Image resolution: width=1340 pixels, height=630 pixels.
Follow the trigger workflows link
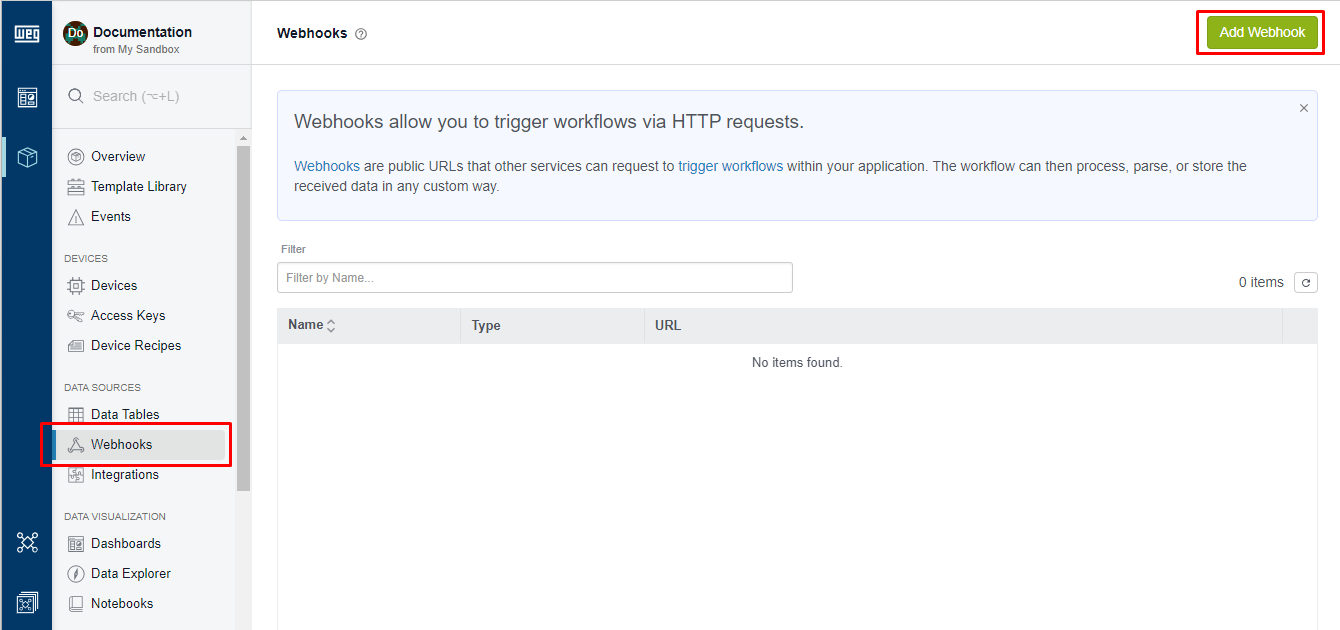pyautogui.click(x=730, y=166)
